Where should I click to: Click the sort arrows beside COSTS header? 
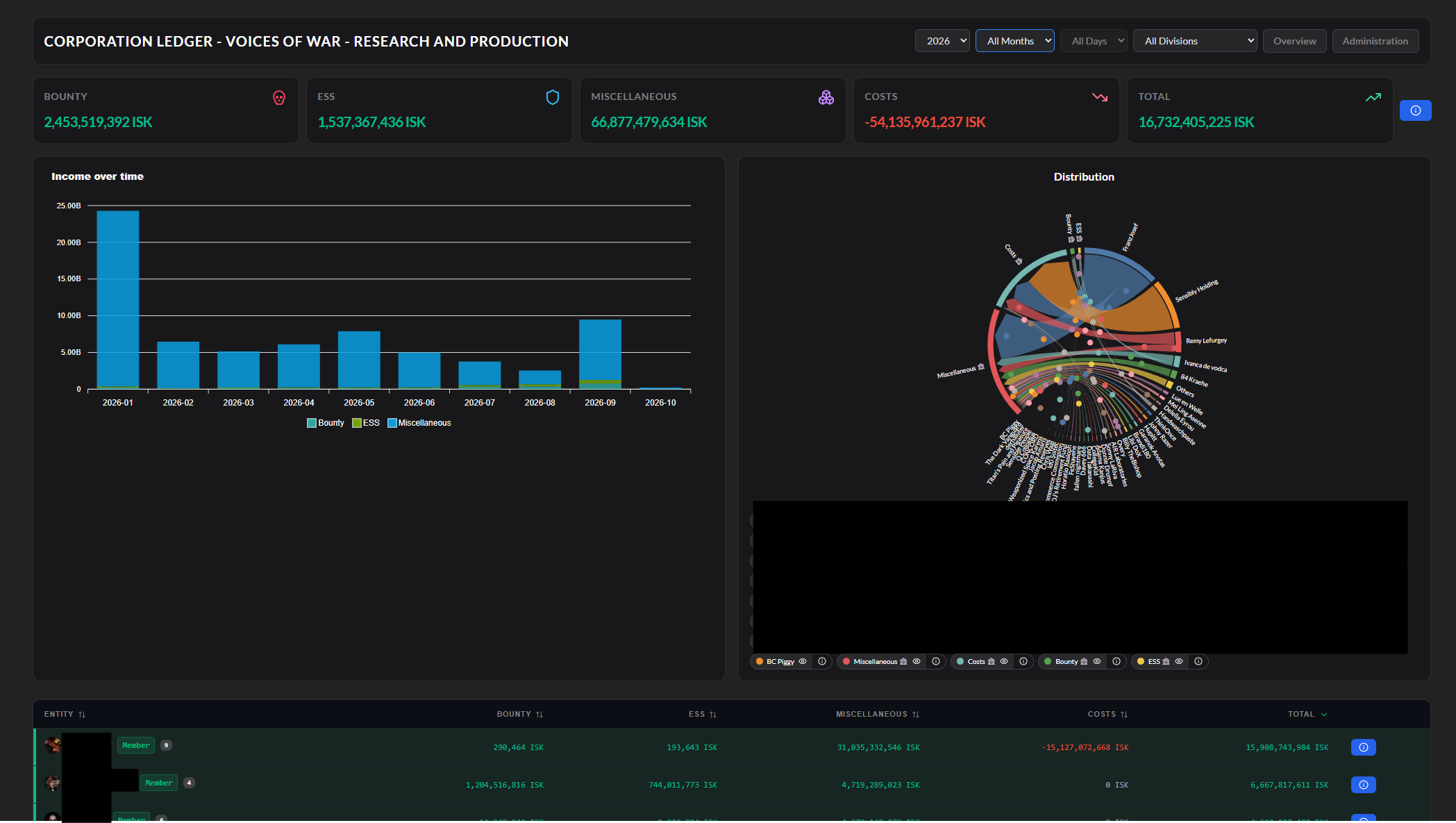coord(1124,715)
